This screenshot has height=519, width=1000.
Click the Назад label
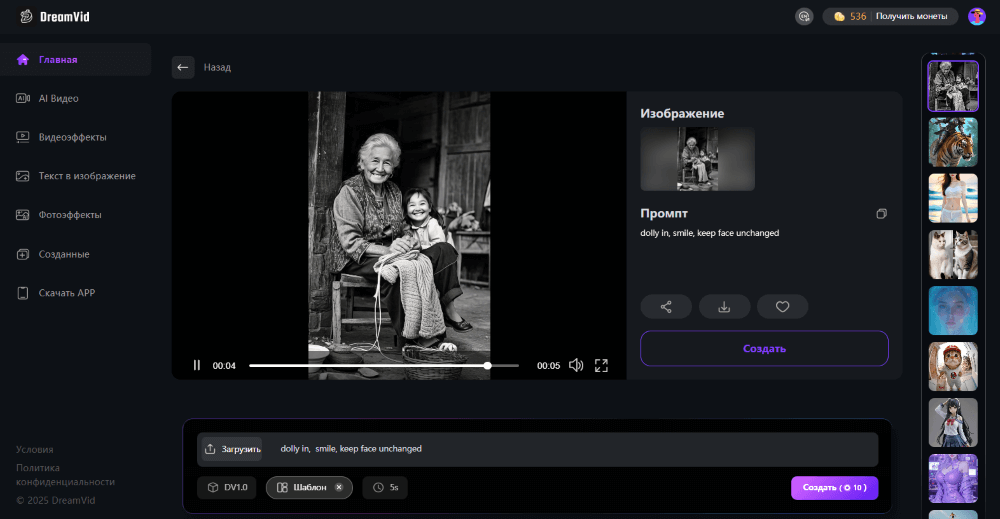217,67
